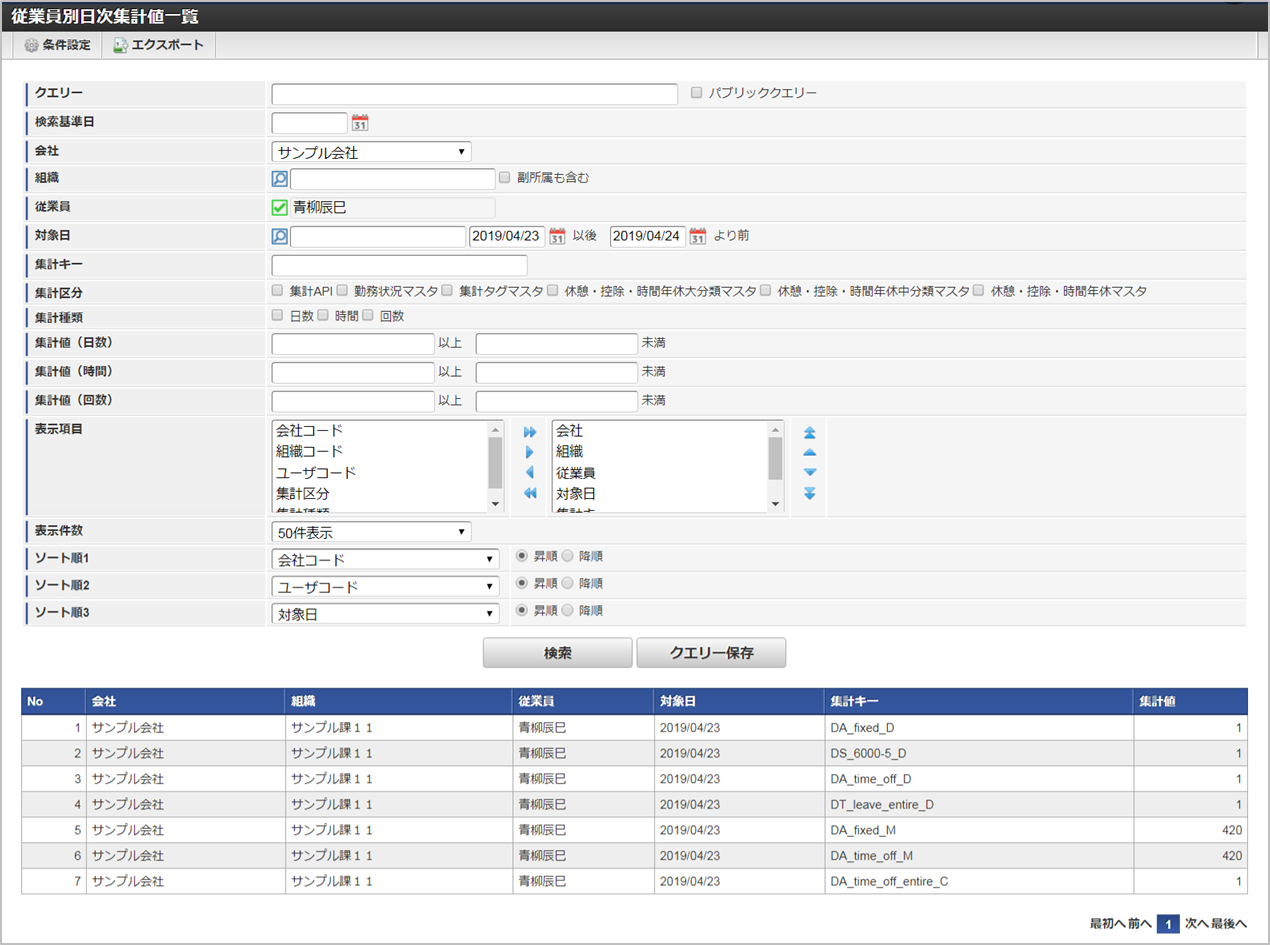Check the 副所属も含む checkbox
Image resolution: width=1270 pixels, height=945 pixels.
(x=504, y=178)
